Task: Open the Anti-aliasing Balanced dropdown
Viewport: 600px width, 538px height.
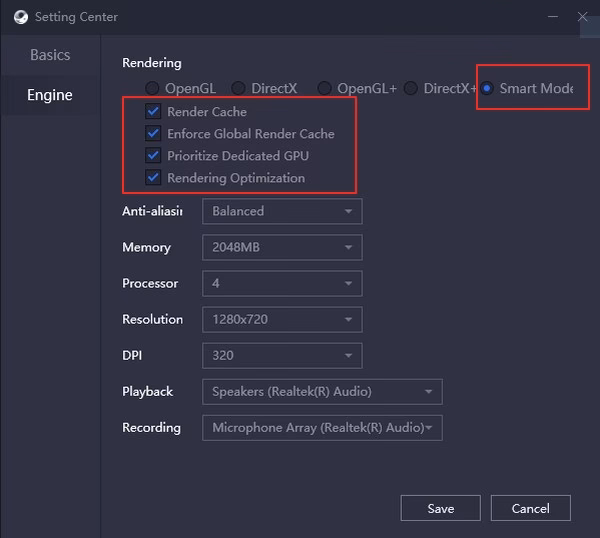Action: tap(281, 211)
